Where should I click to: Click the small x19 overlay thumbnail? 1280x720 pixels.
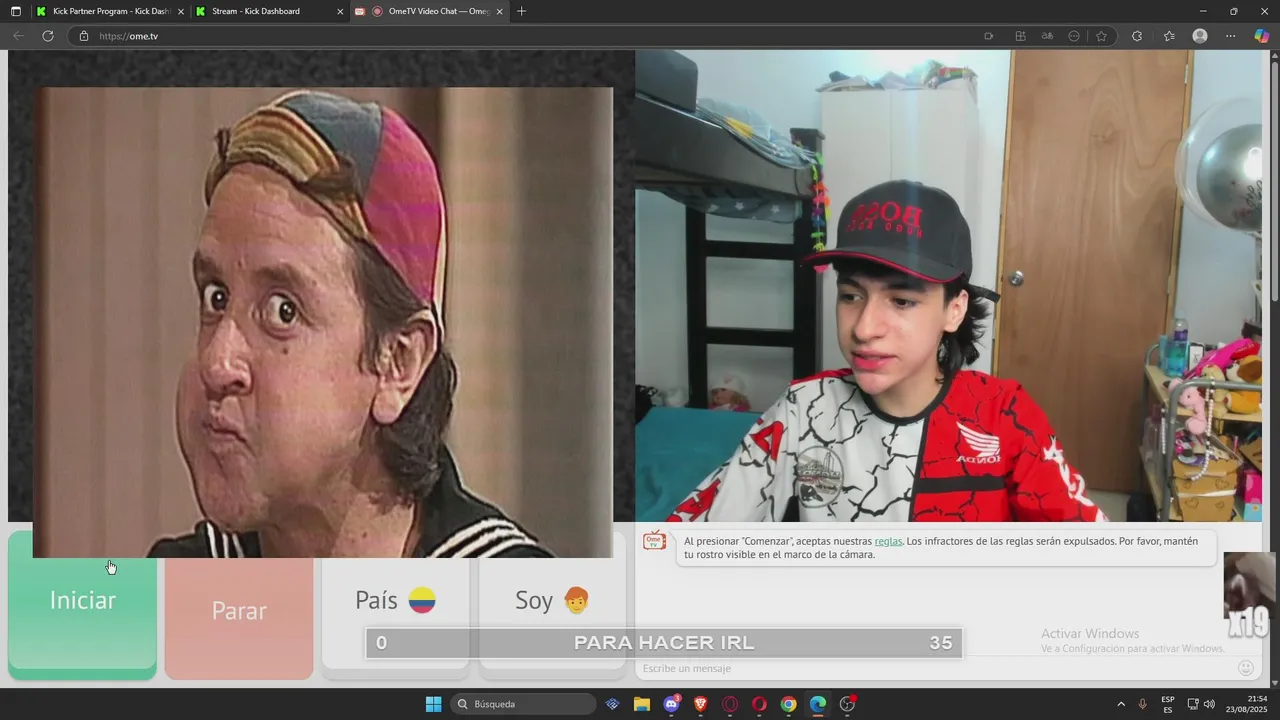click(x=1249, y=597)
